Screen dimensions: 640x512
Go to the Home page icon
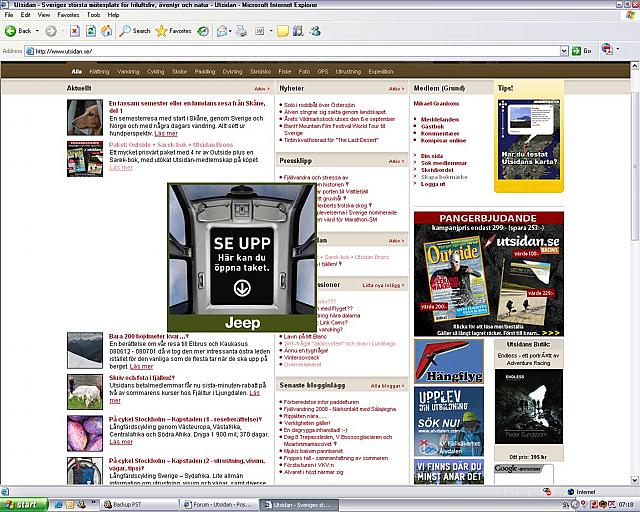click(x=107, y=31)
